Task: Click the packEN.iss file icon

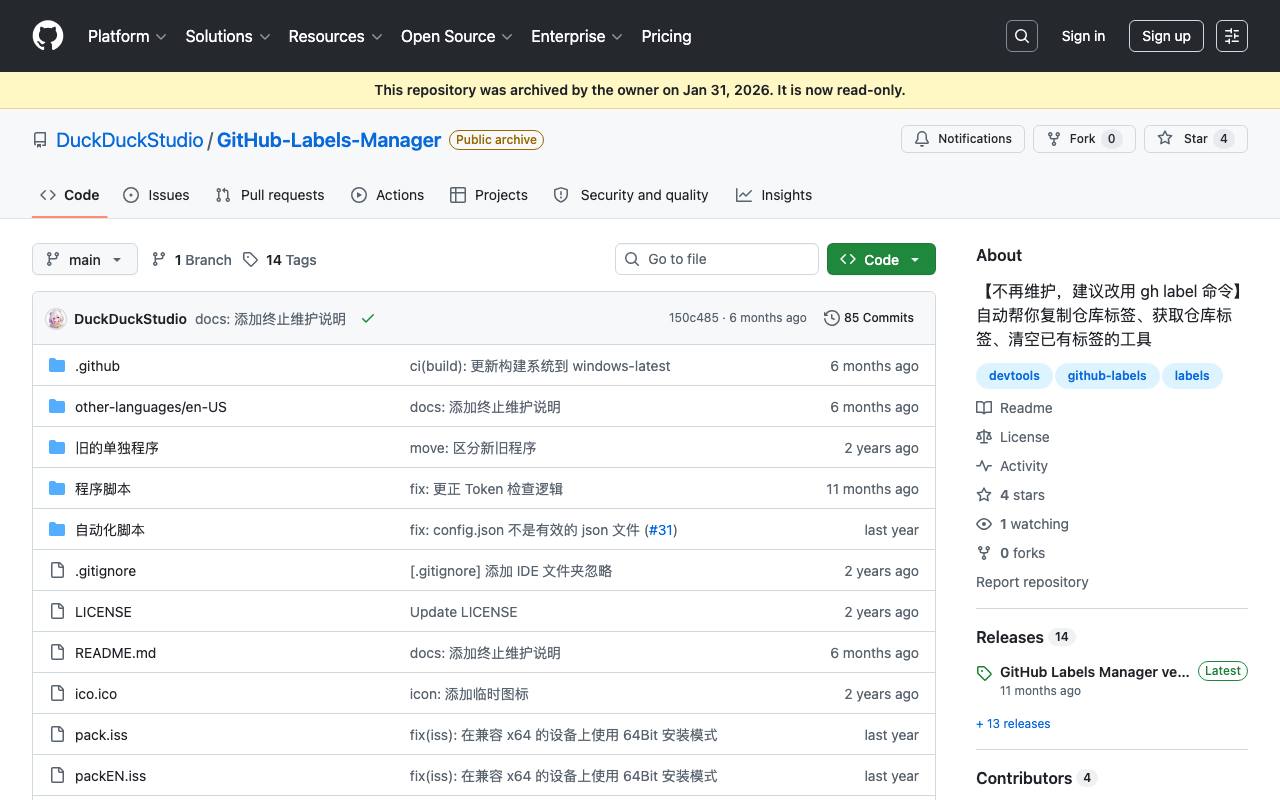Action: click(x=57, y=776)
